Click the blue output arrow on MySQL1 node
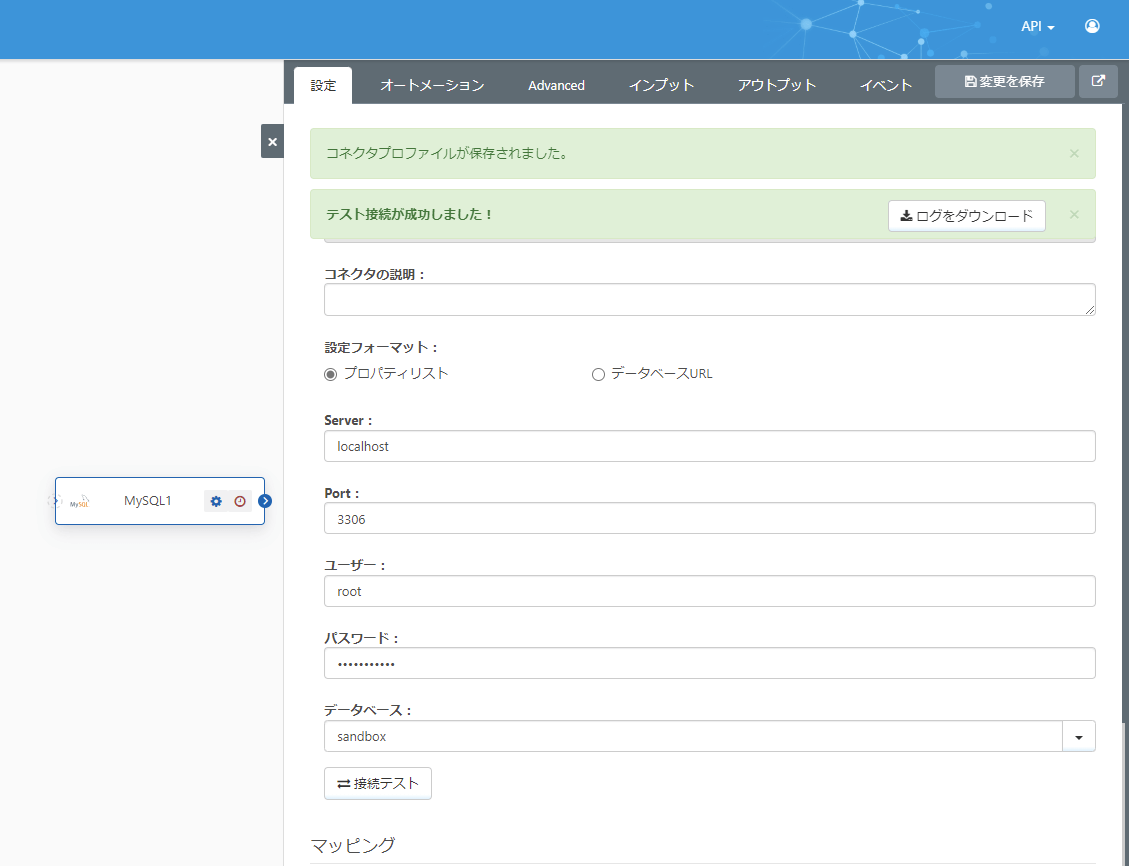The height and width of the screenshot is (866, 1129). point(265,501)
